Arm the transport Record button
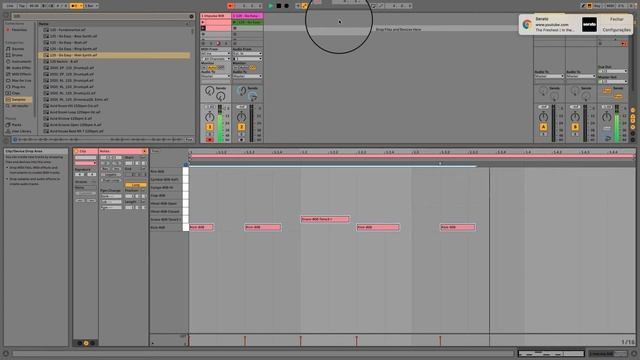Image resolution: width=640 pixels, height=360 pixels. click(286, 6)
